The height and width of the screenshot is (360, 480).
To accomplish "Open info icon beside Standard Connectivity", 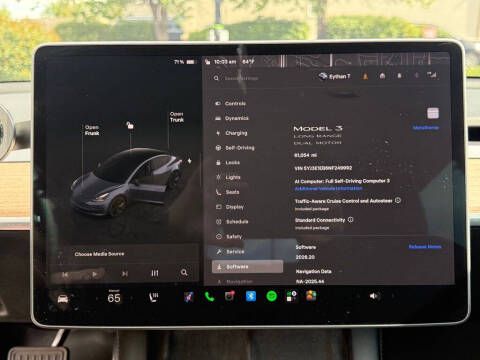I will pos(350,220).
